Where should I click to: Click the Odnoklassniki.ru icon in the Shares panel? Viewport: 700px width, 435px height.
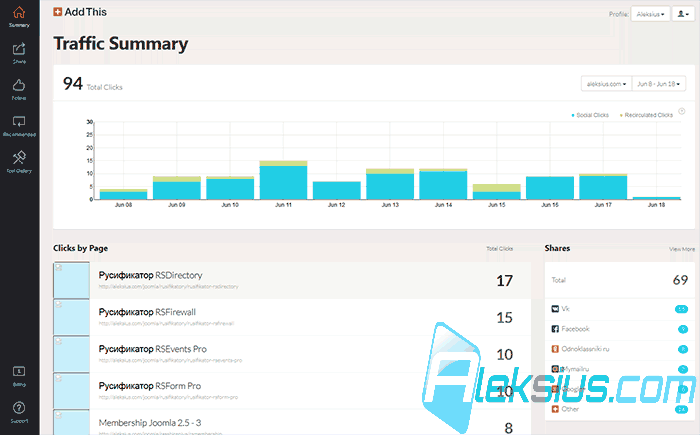tap(555, 349)
